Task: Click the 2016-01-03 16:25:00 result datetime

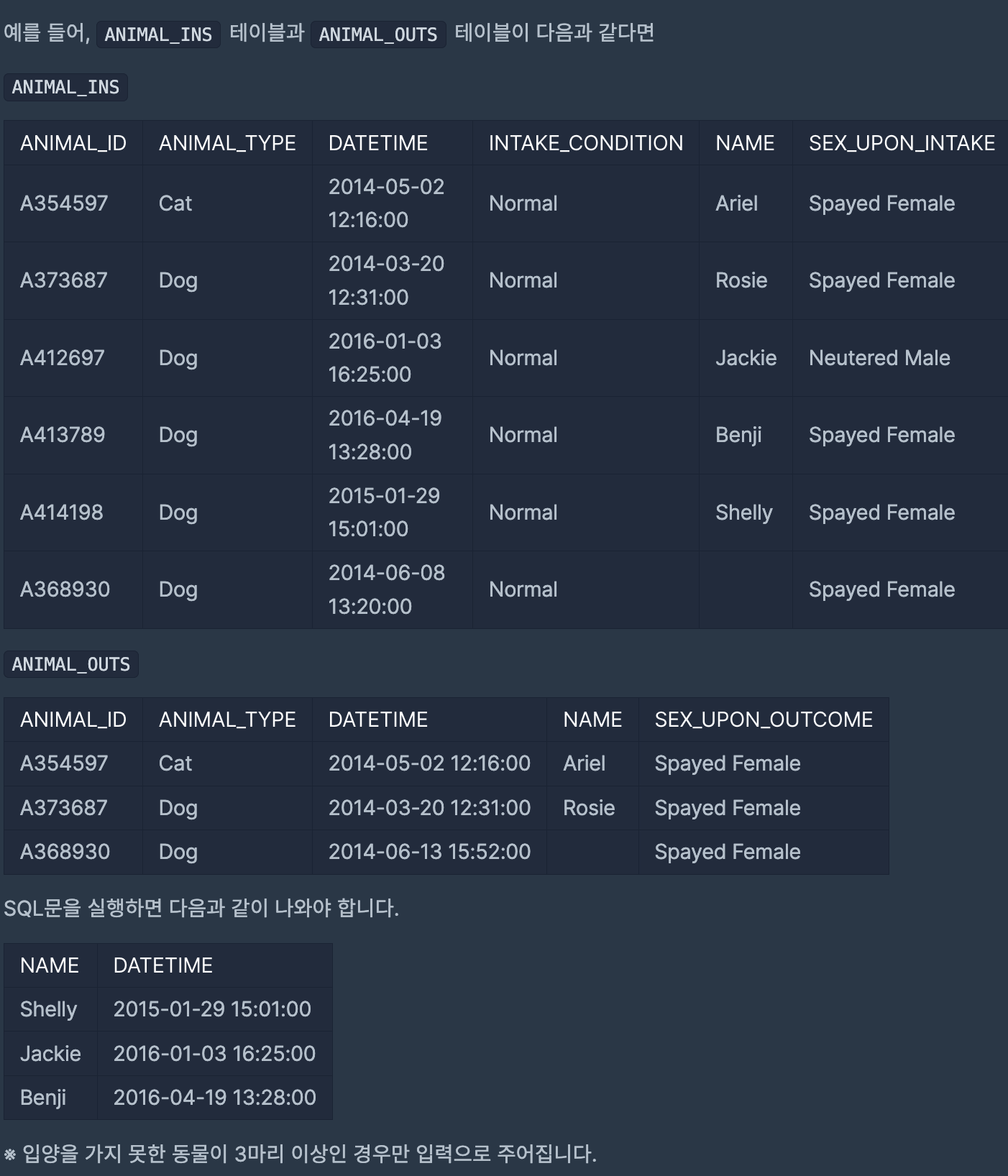Action: tap(214, 1054)
